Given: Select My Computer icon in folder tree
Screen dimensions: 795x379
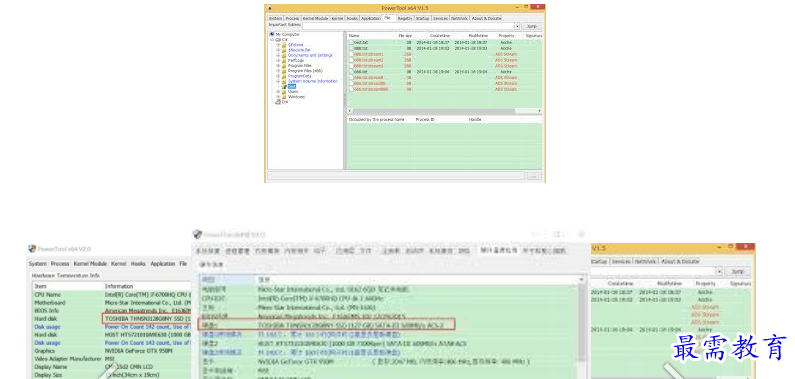Looking at the screenshot, I should (x=272, y=34).
